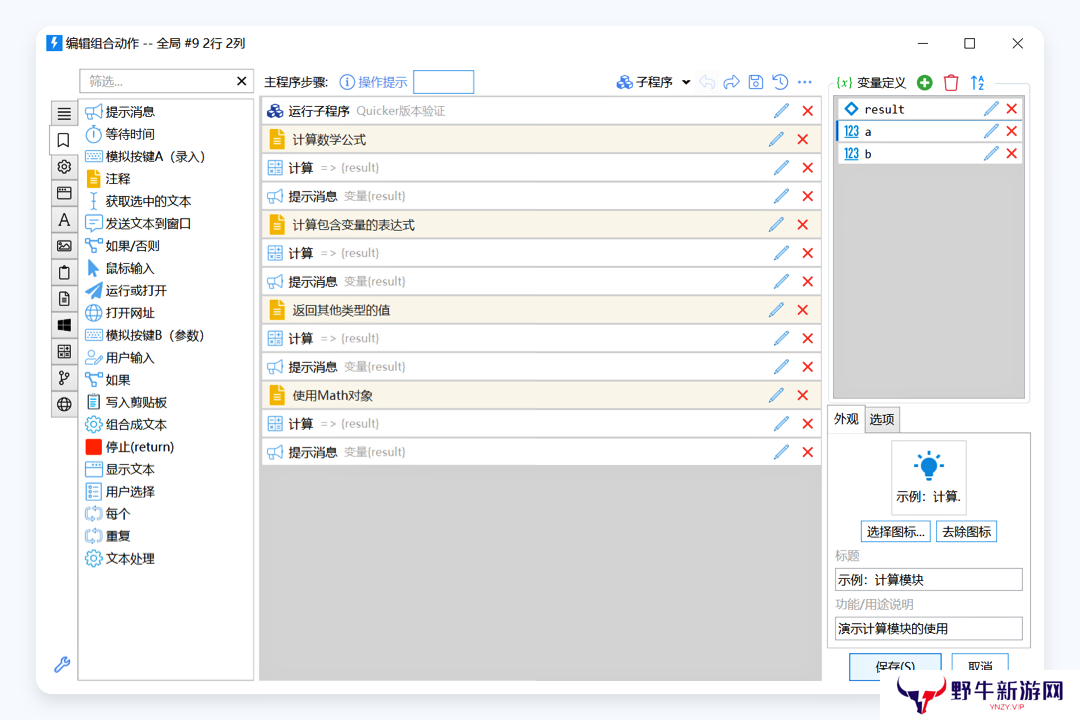The image size is (1080, 720).
Task: Select the image sidebar category icon
Action: pos(64,246)
